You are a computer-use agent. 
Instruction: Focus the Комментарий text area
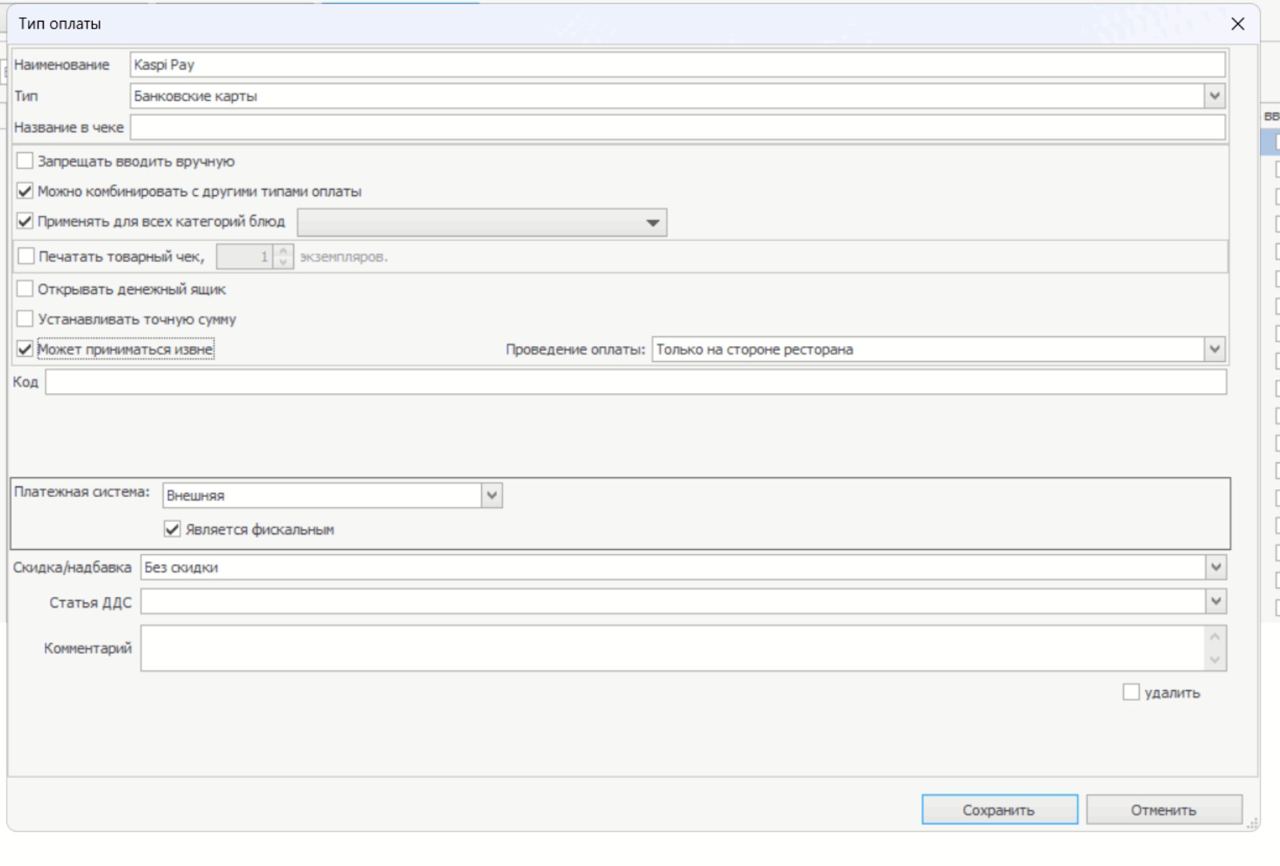[x=670, y=648]
